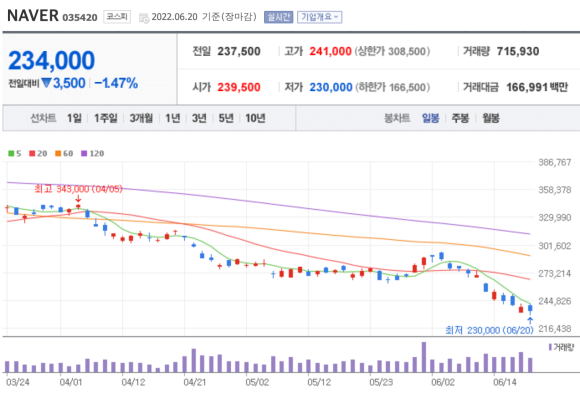Click the red 20-day moving average legend
This screenshot has height=398, width=580.
point(38,154)
